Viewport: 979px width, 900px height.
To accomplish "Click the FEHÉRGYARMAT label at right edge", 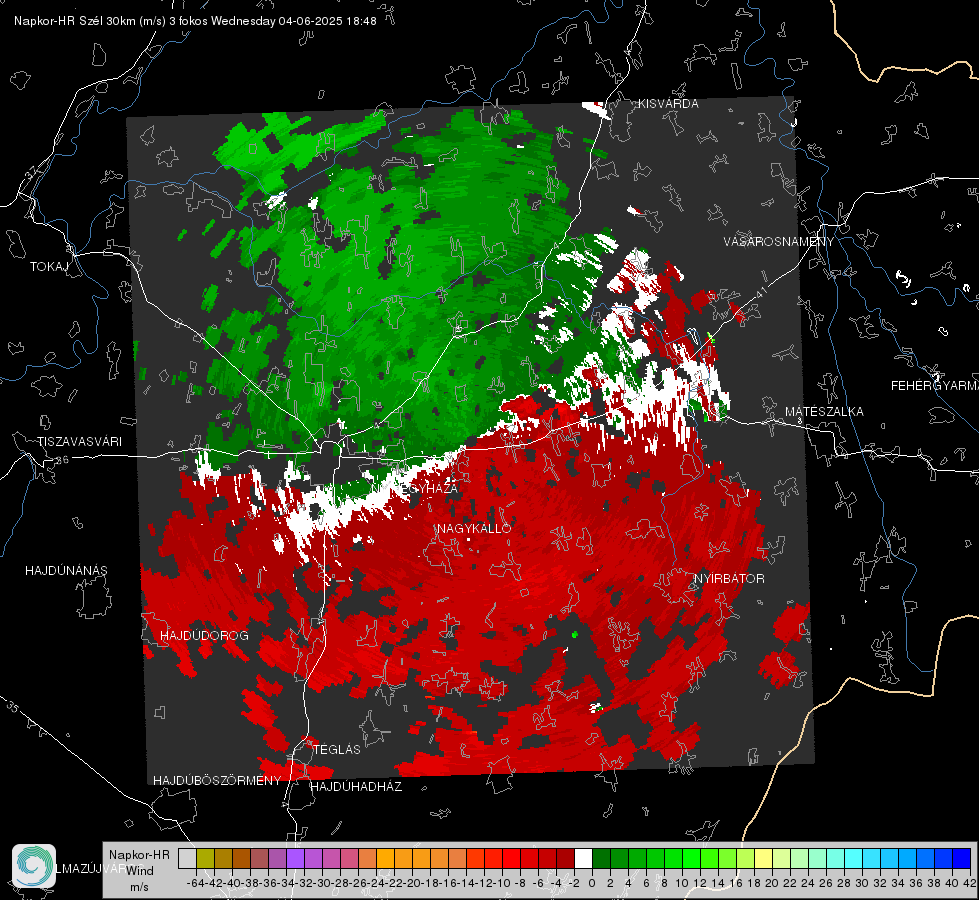I will pos(934,386).
